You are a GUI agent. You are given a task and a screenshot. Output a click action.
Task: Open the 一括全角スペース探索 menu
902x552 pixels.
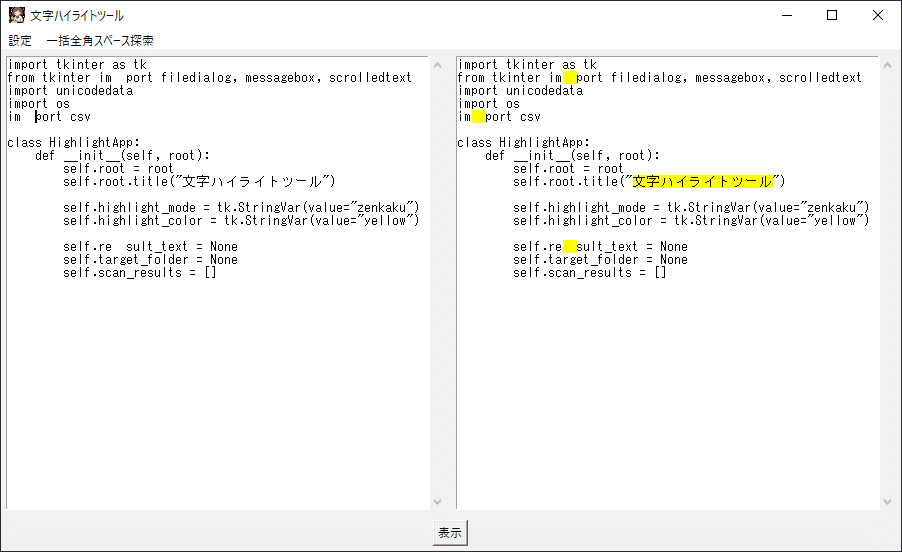pyautogui.click(x=100, y=41)
